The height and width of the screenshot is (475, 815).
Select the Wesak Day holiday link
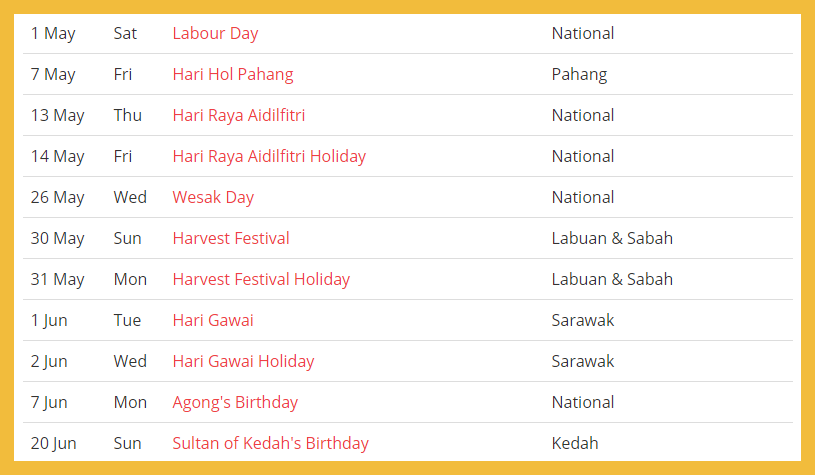pos(213,197)
